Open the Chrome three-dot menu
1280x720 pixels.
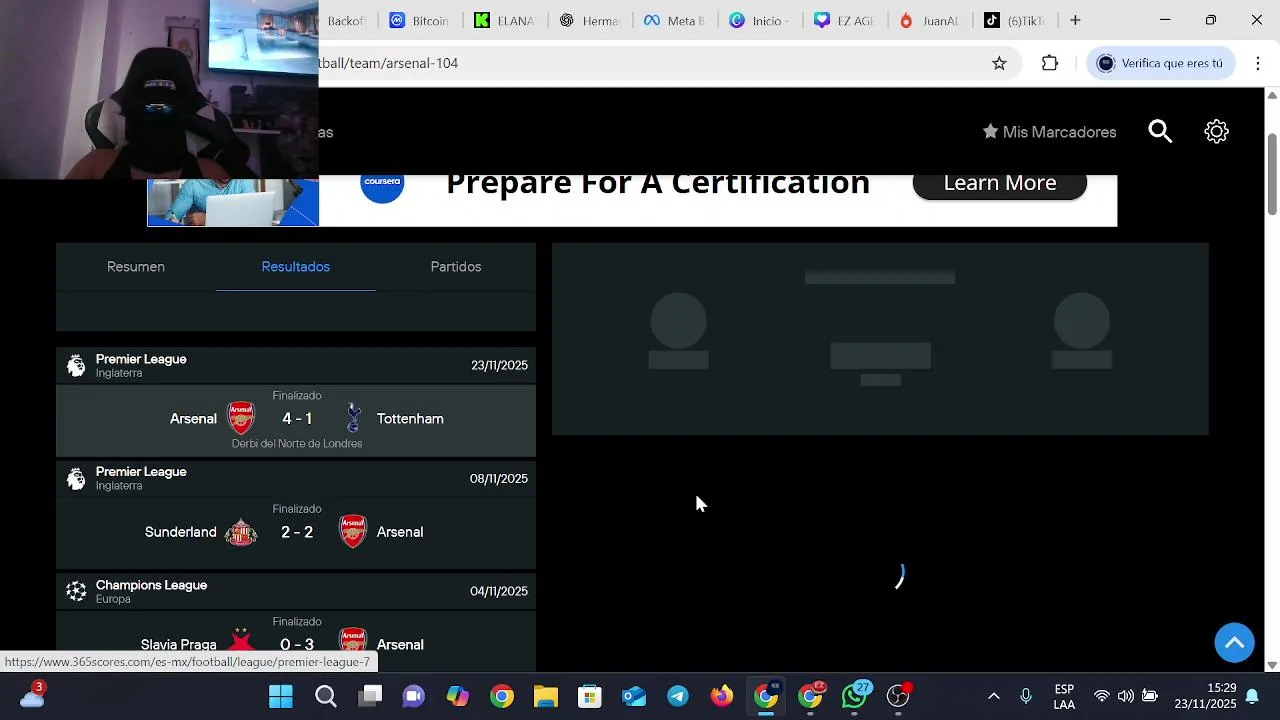1258,63
